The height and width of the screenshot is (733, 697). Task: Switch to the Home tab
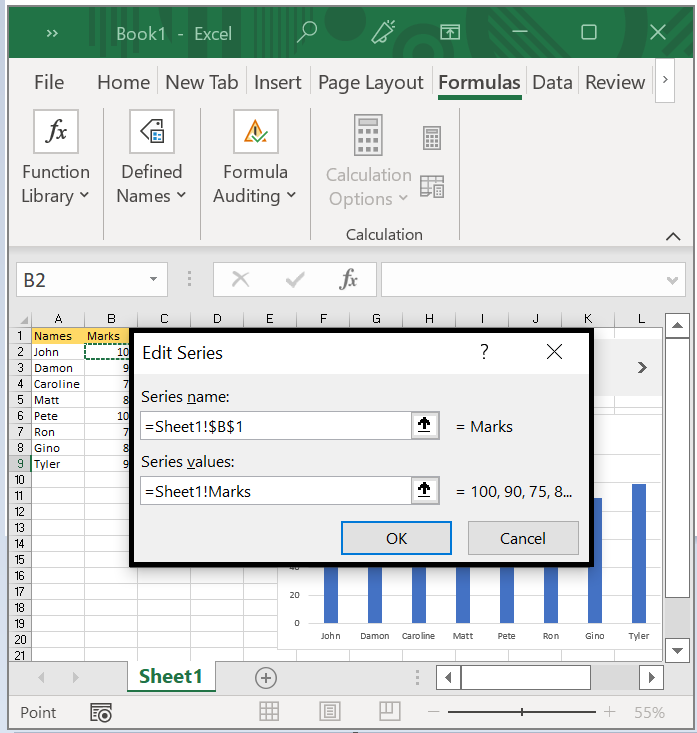coord(123,82)
